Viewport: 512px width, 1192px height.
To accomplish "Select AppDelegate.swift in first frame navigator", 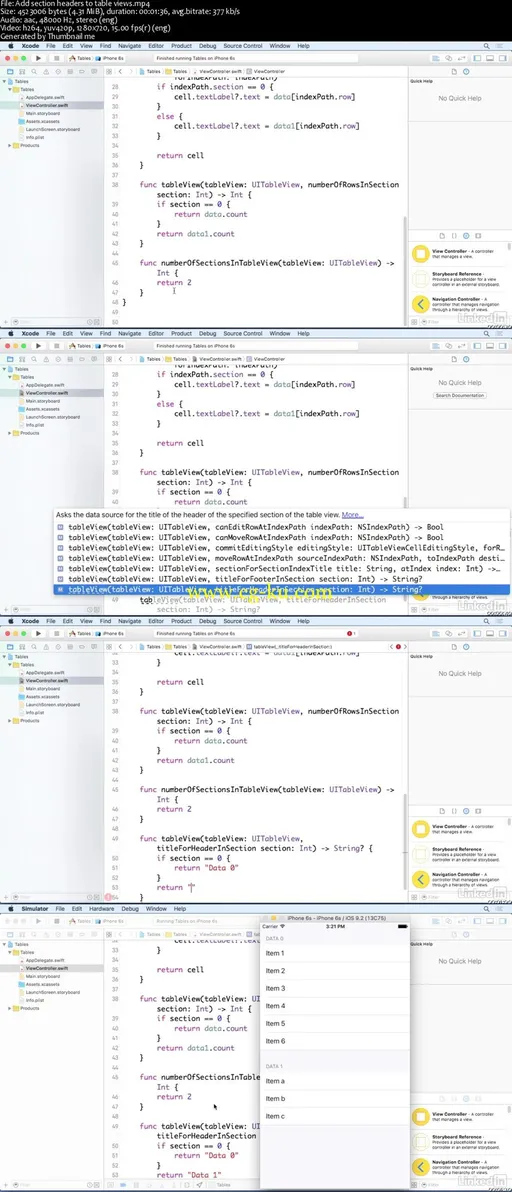I will point(45,97).
